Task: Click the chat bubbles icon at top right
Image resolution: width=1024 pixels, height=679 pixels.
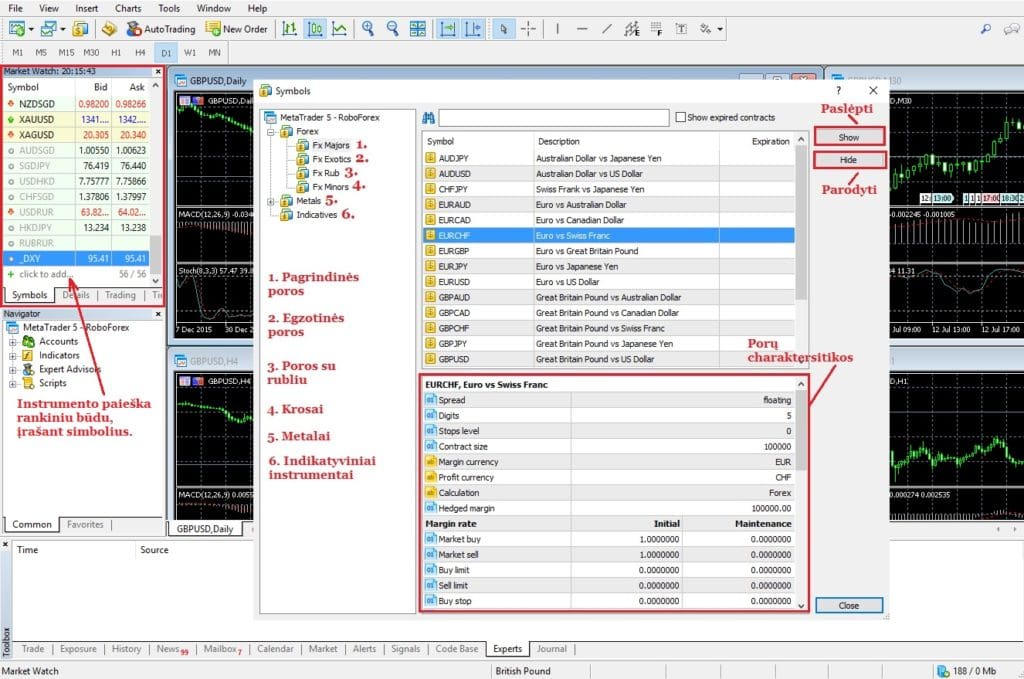Action: (x=1012, y=29)
